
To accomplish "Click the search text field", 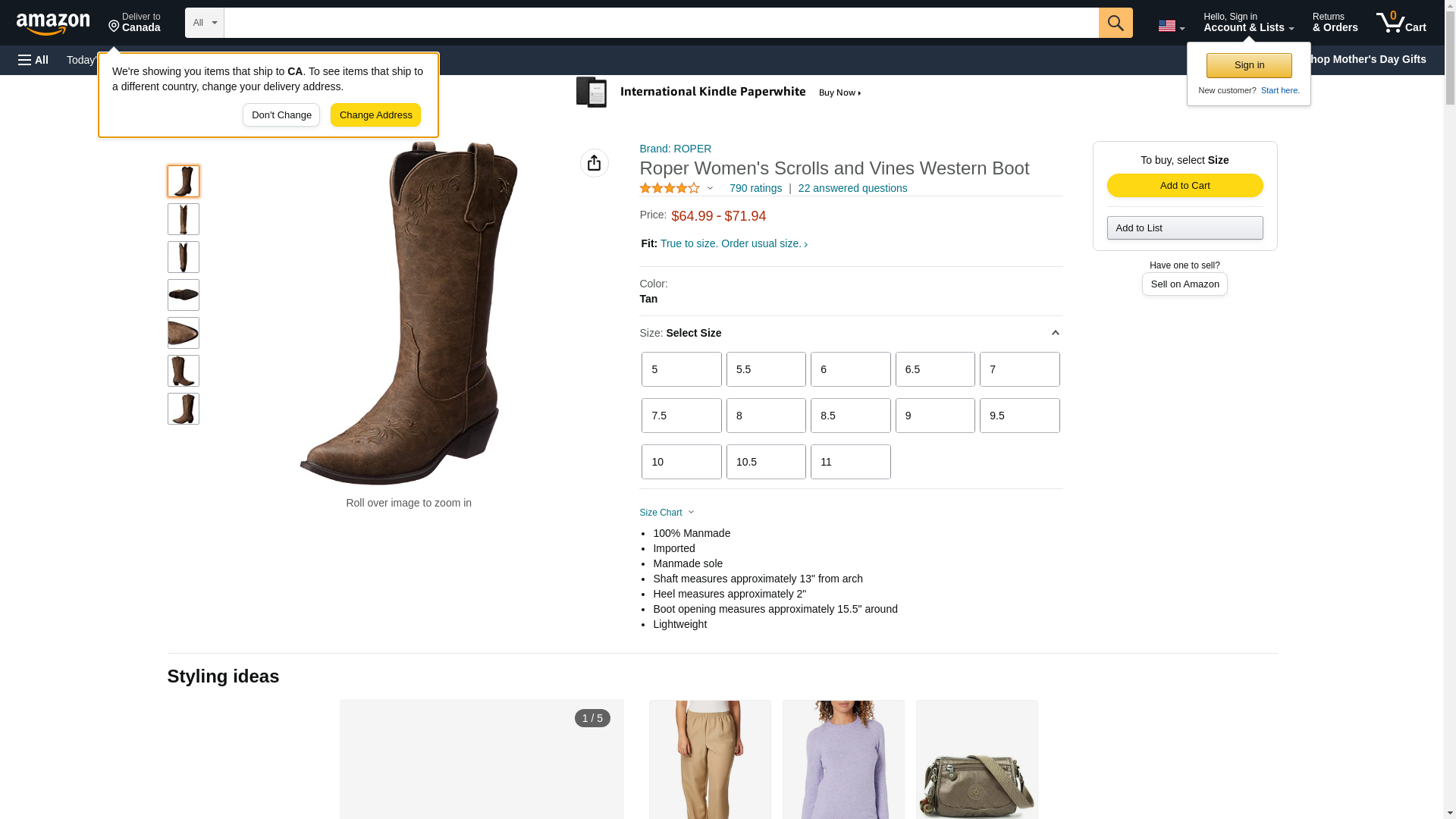I will (x=661, y=23).
